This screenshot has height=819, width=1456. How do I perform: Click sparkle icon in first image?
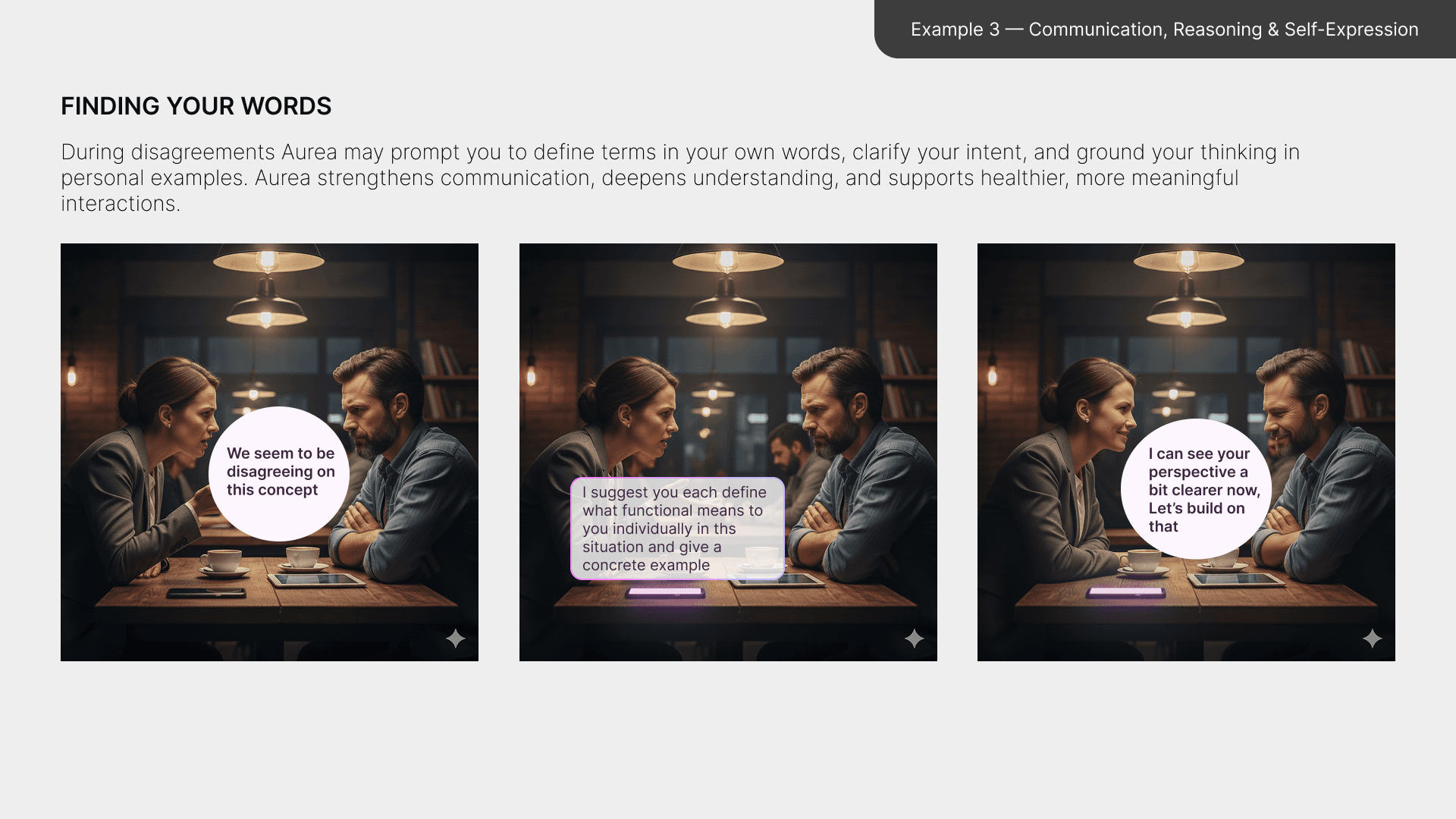[456, 639]
